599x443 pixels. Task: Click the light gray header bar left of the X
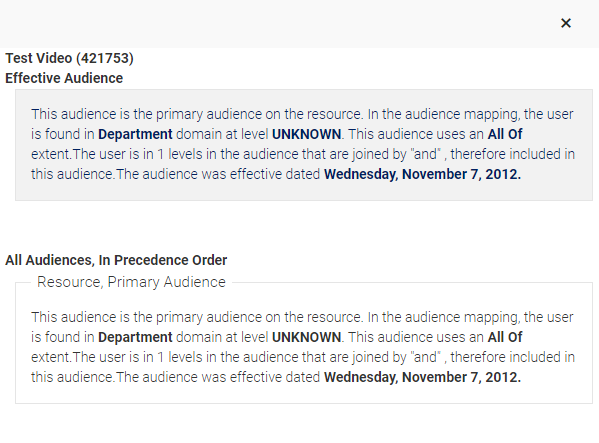275,24
